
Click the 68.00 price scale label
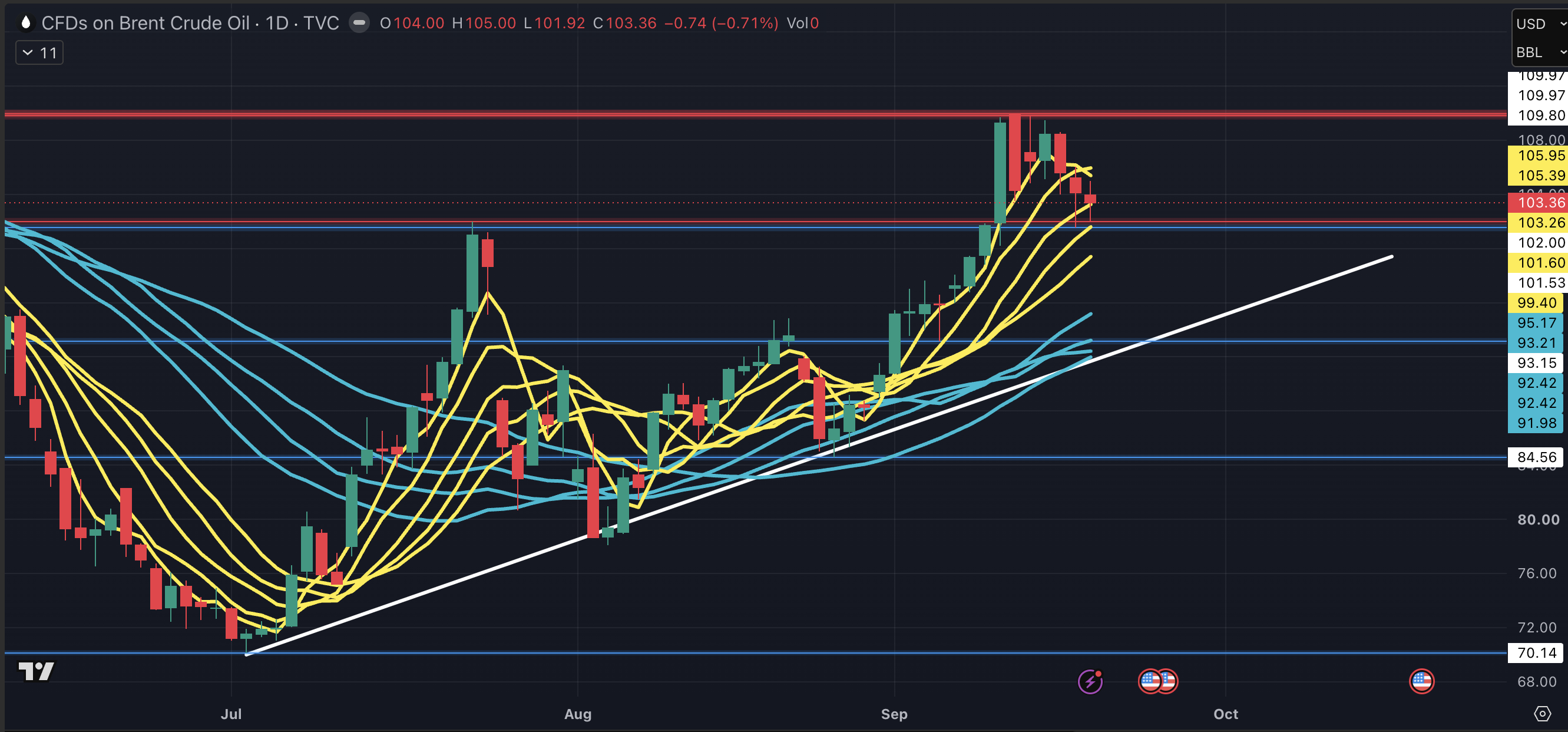point(1537,681)
